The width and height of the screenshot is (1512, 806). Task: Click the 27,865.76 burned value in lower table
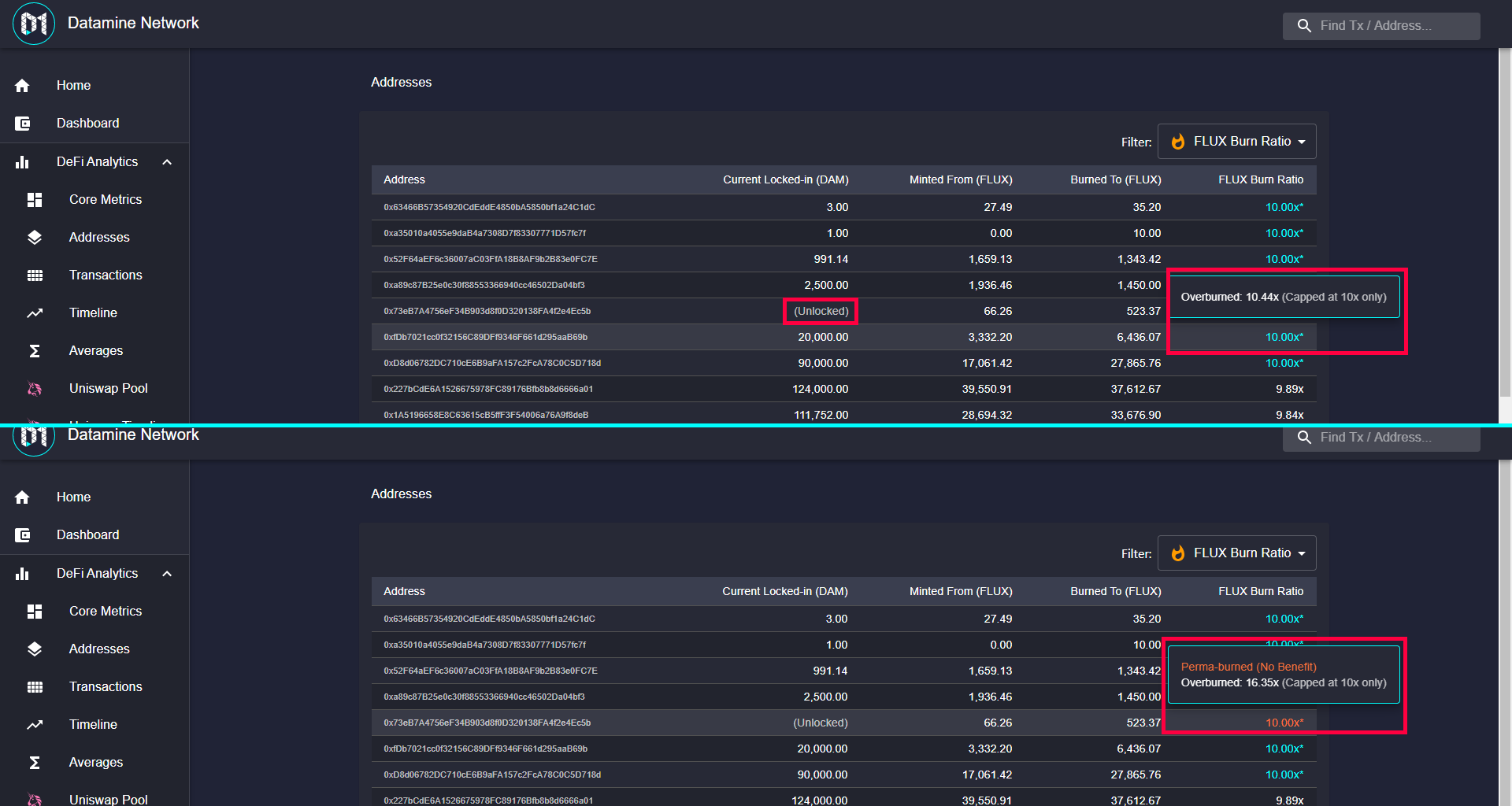point(1136,775)
